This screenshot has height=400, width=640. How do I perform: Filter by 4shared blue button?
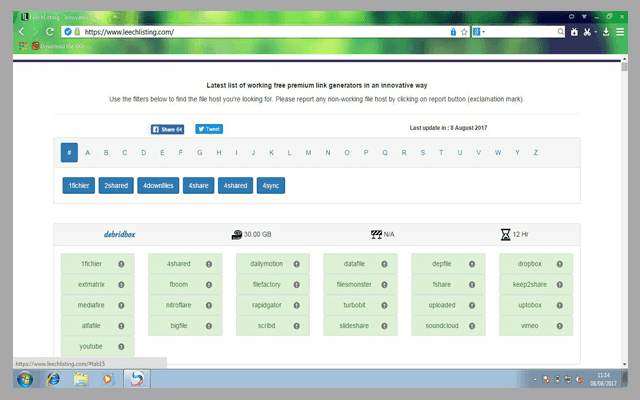tap(236, 186)
